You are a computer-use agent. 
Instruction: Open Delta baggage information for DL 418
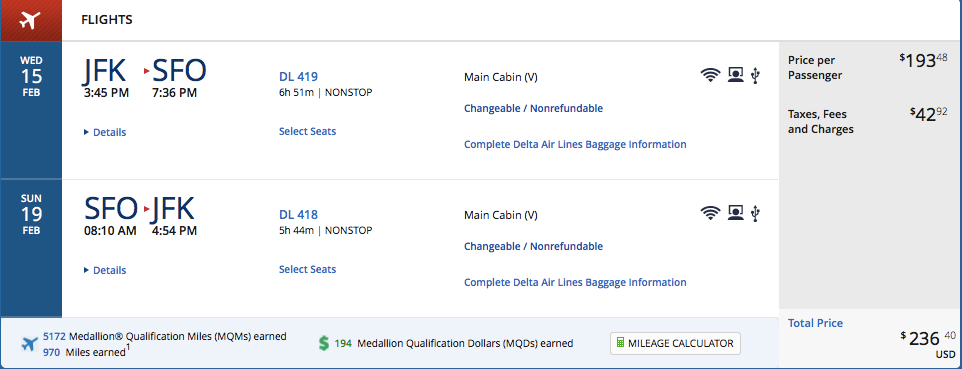(x=575, y=282)
